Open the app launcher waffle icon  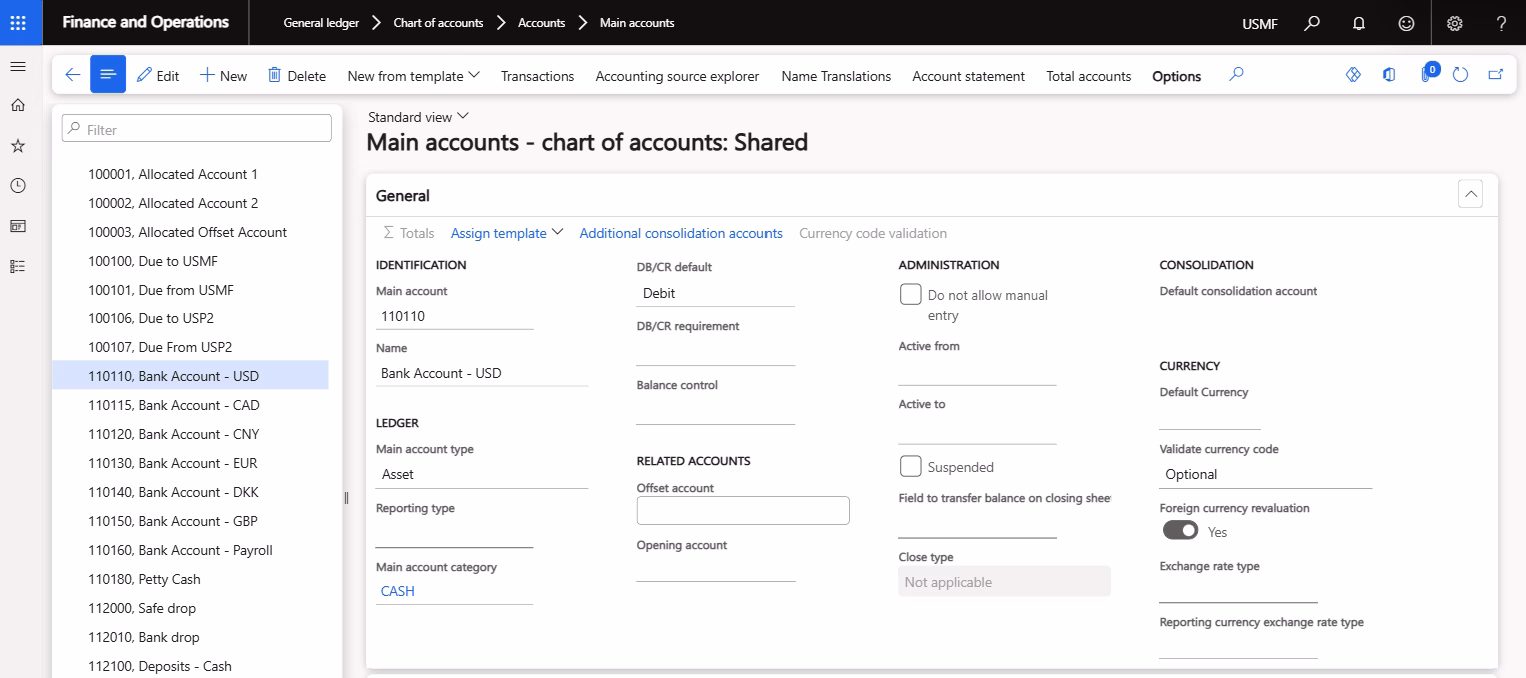click(x=20, y=22)
